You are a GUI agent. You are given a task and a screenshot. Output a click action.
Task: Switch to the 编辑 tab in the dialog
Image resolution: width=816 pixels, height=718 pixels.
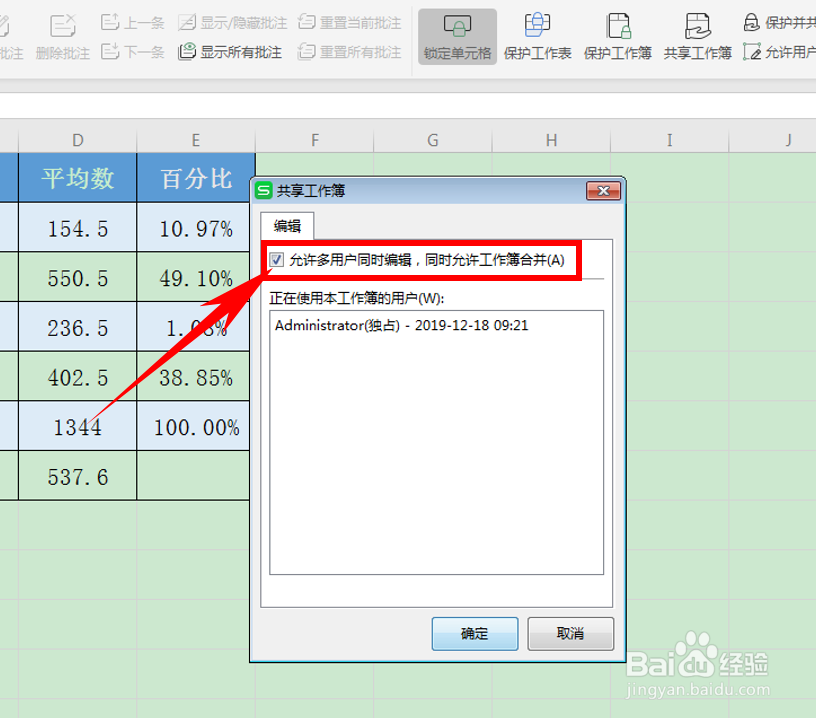point(286,225)
